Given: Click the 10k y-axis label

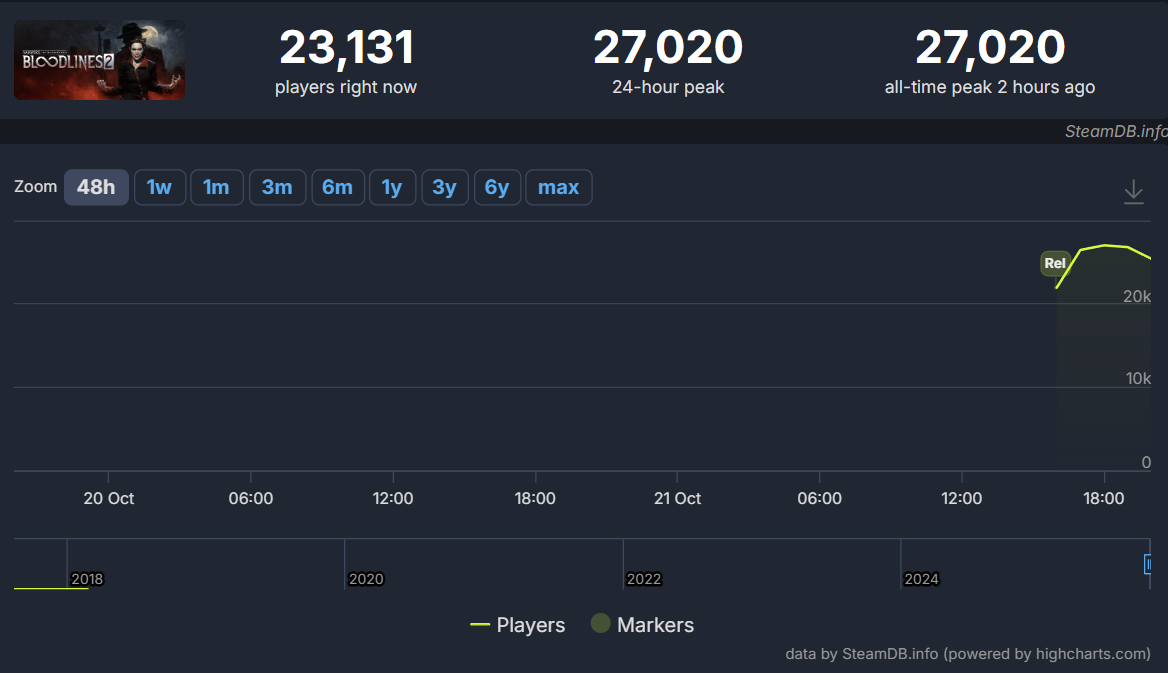Looking at the screenshot, I should (1138, 379).
